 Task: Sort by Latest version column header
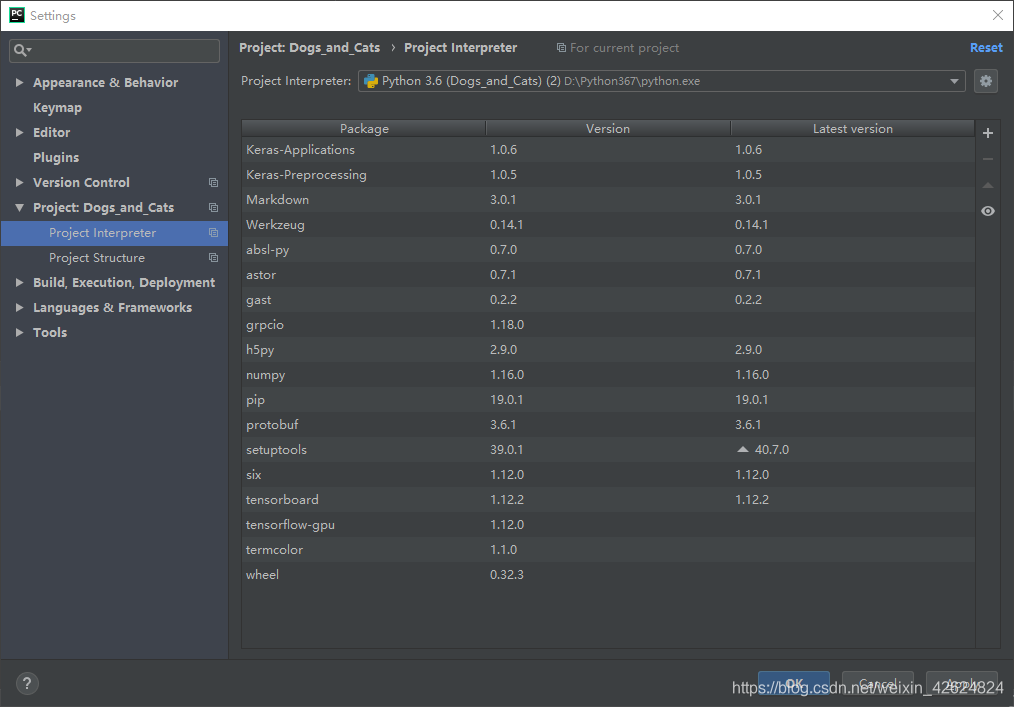tap(852, 129)
